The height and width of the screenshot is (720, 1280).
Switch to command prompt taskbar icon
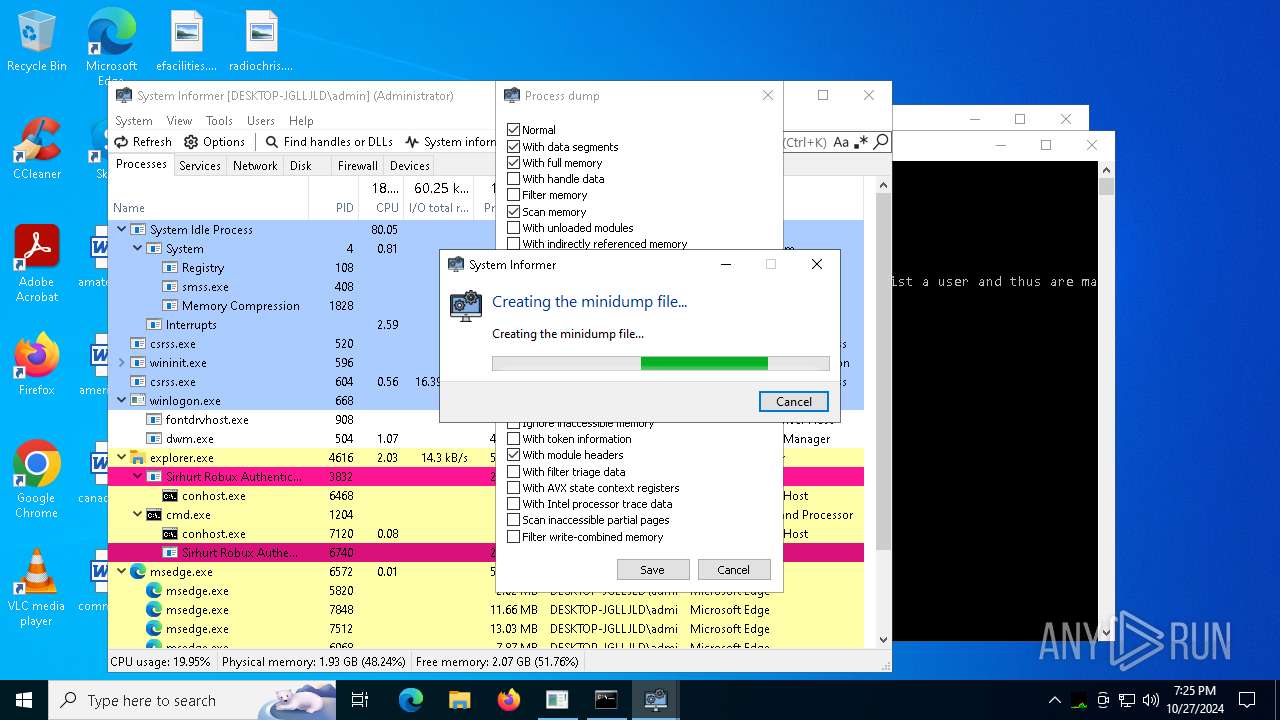tap(606, 700)
